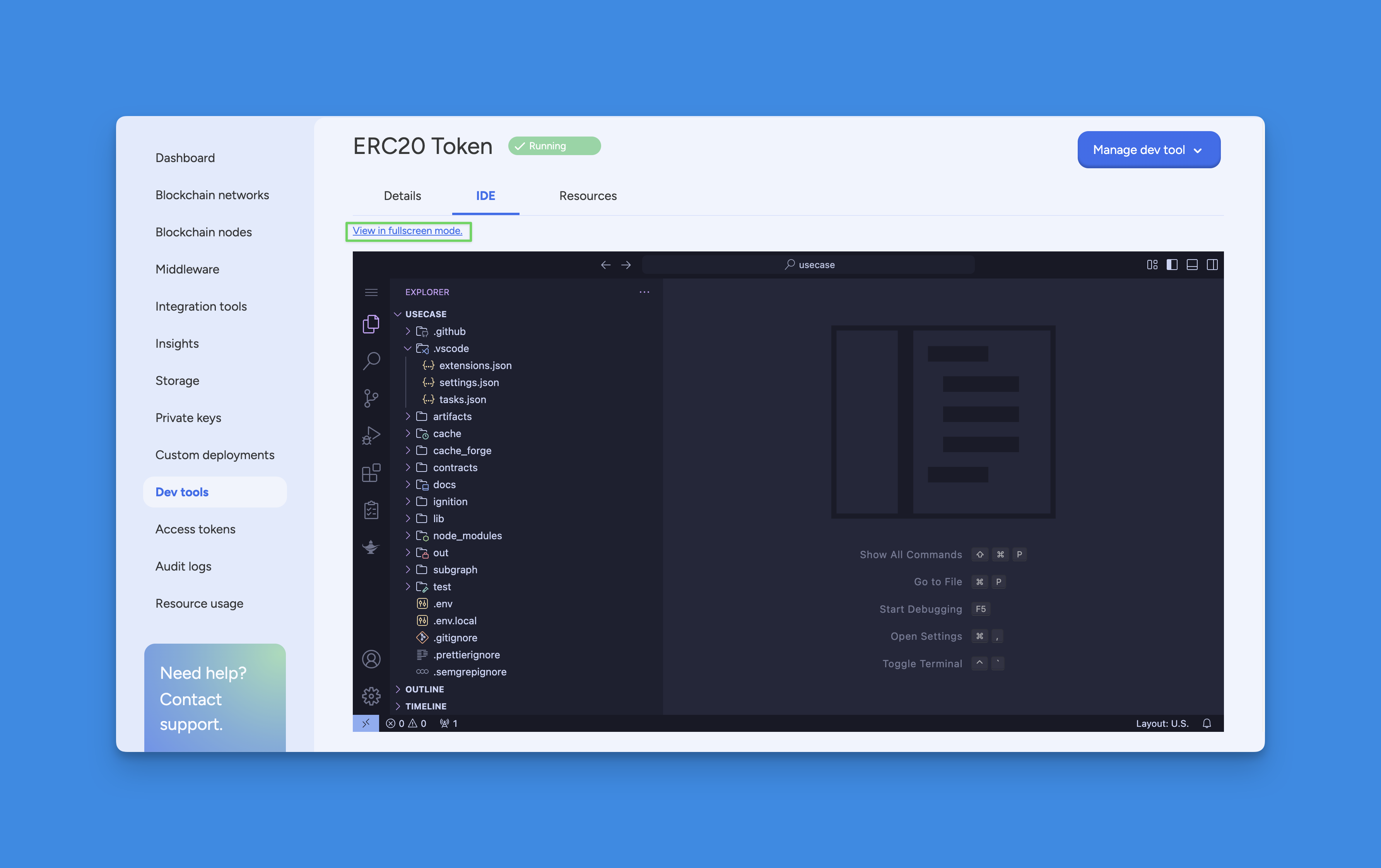Click View in fullscreen mode link

(x=408, y=231)
